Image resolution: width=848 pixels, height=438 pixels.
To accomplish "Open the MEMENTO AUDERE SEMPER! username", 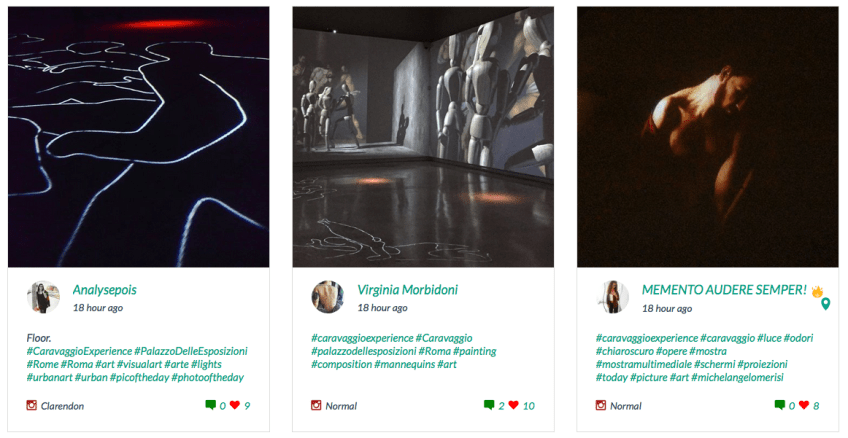I will coord(724,290).
